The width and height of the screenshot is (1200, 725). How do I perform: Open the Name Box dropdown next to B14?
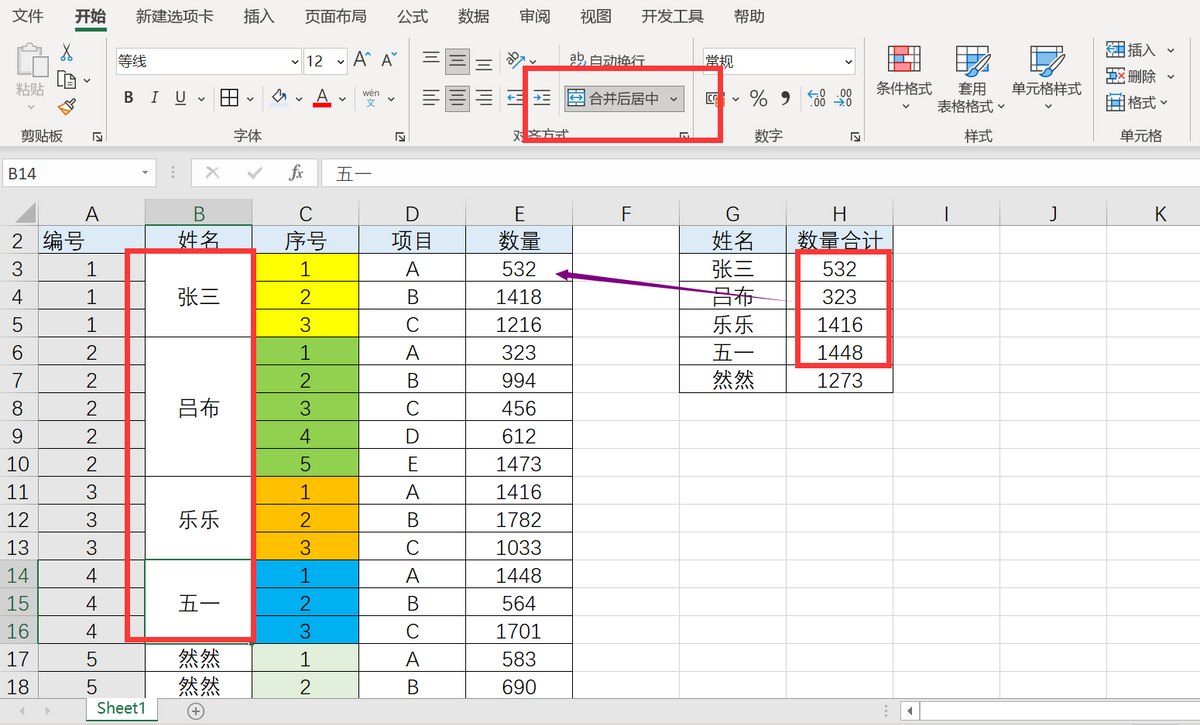146,173
